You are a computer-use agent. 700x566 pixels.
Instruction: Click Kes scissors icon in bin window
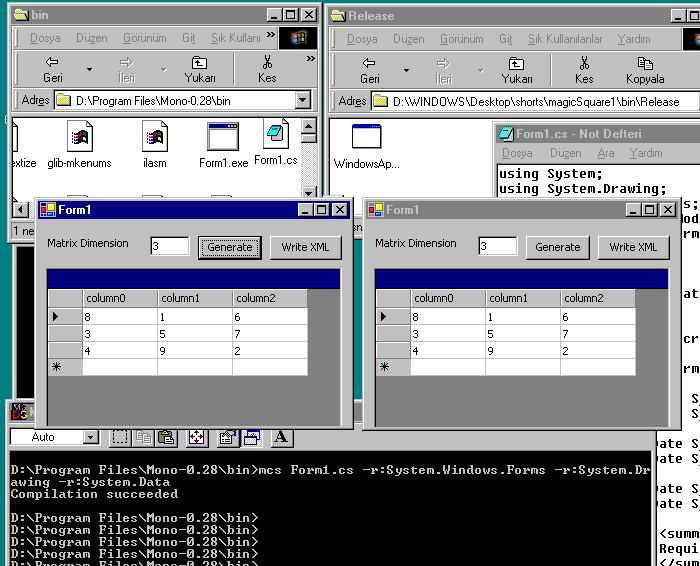coord(267,62)
